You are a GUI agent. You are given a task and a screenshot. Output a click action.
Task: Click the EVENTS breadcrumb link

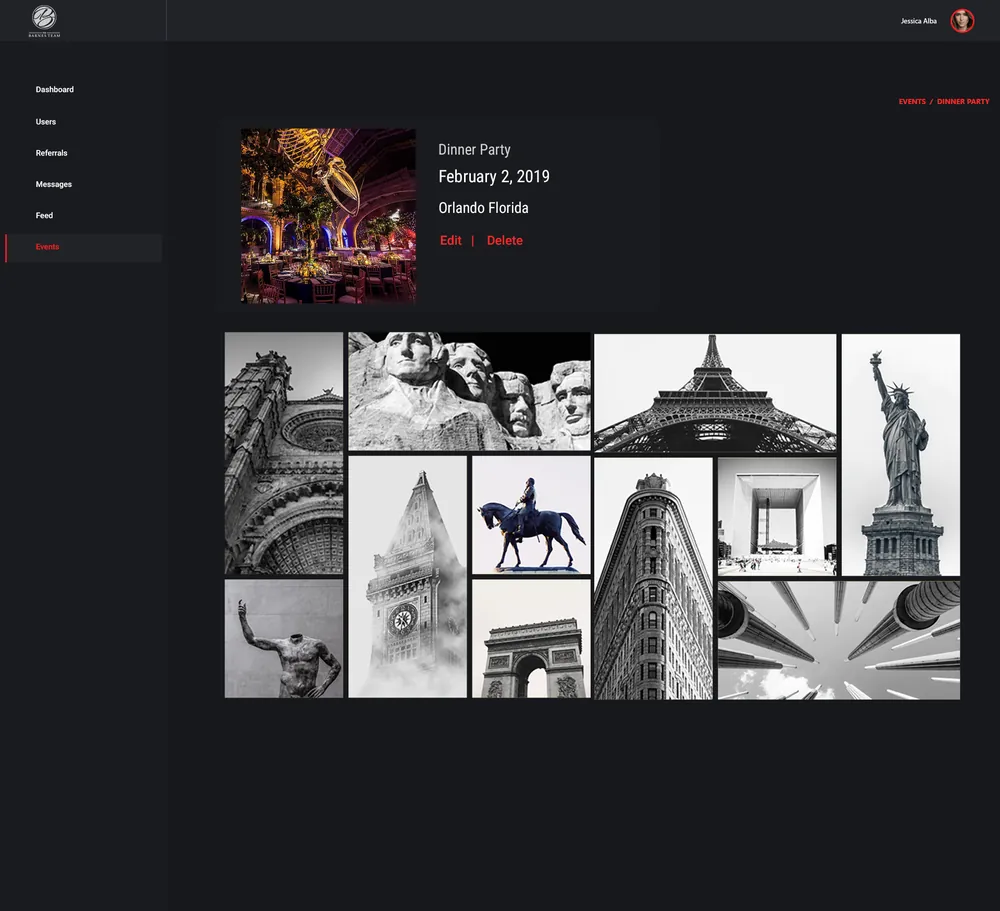click(912, 101)
